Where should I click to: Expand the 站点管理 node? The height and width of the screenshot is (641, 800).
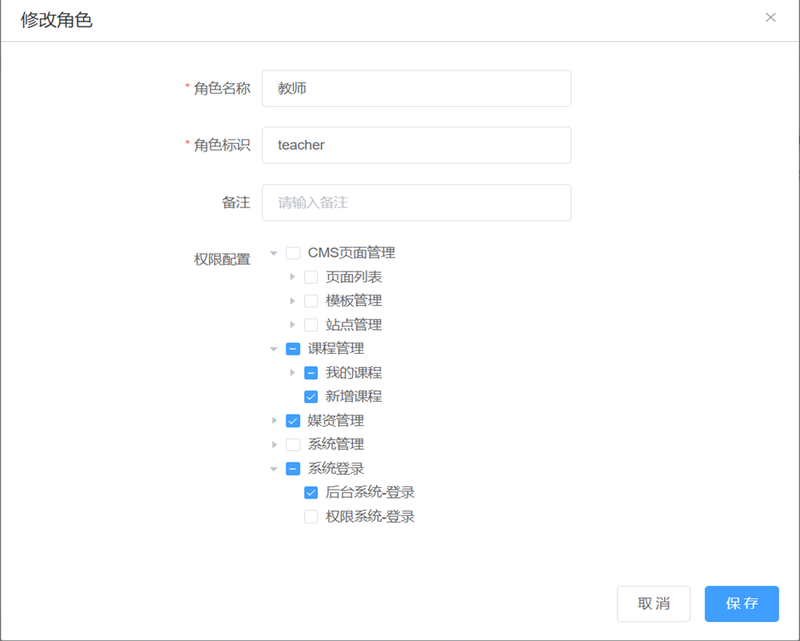(x=292, y=325)
